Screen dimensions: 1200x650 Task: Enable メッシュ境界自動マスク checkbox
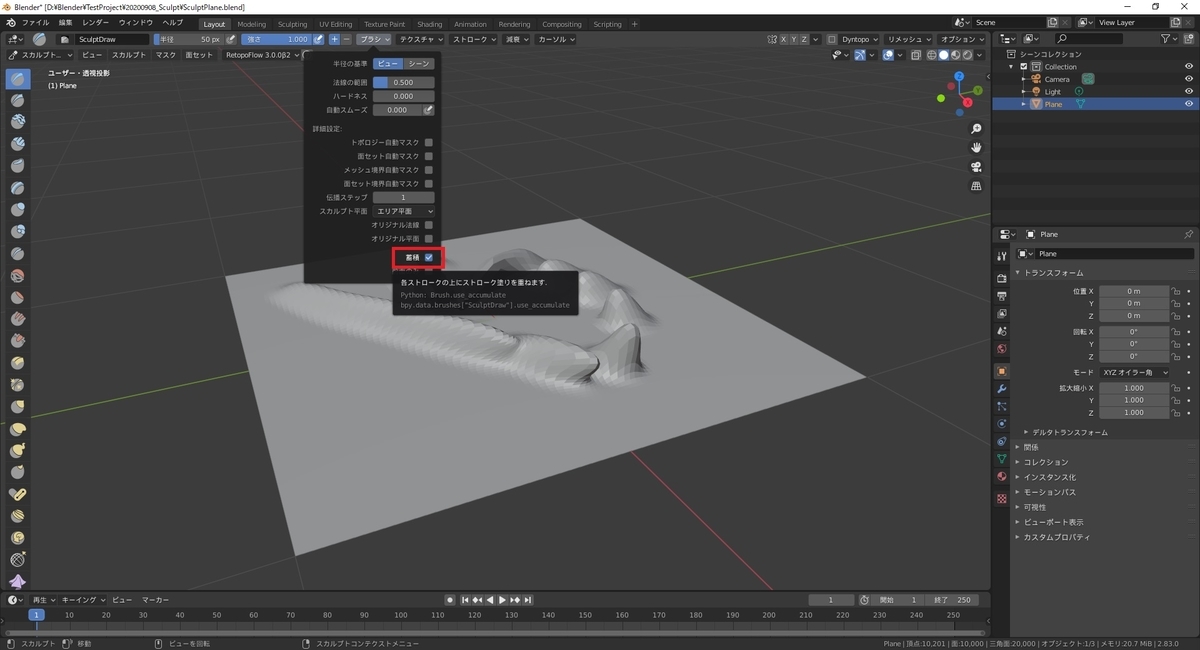coord(429,170)
